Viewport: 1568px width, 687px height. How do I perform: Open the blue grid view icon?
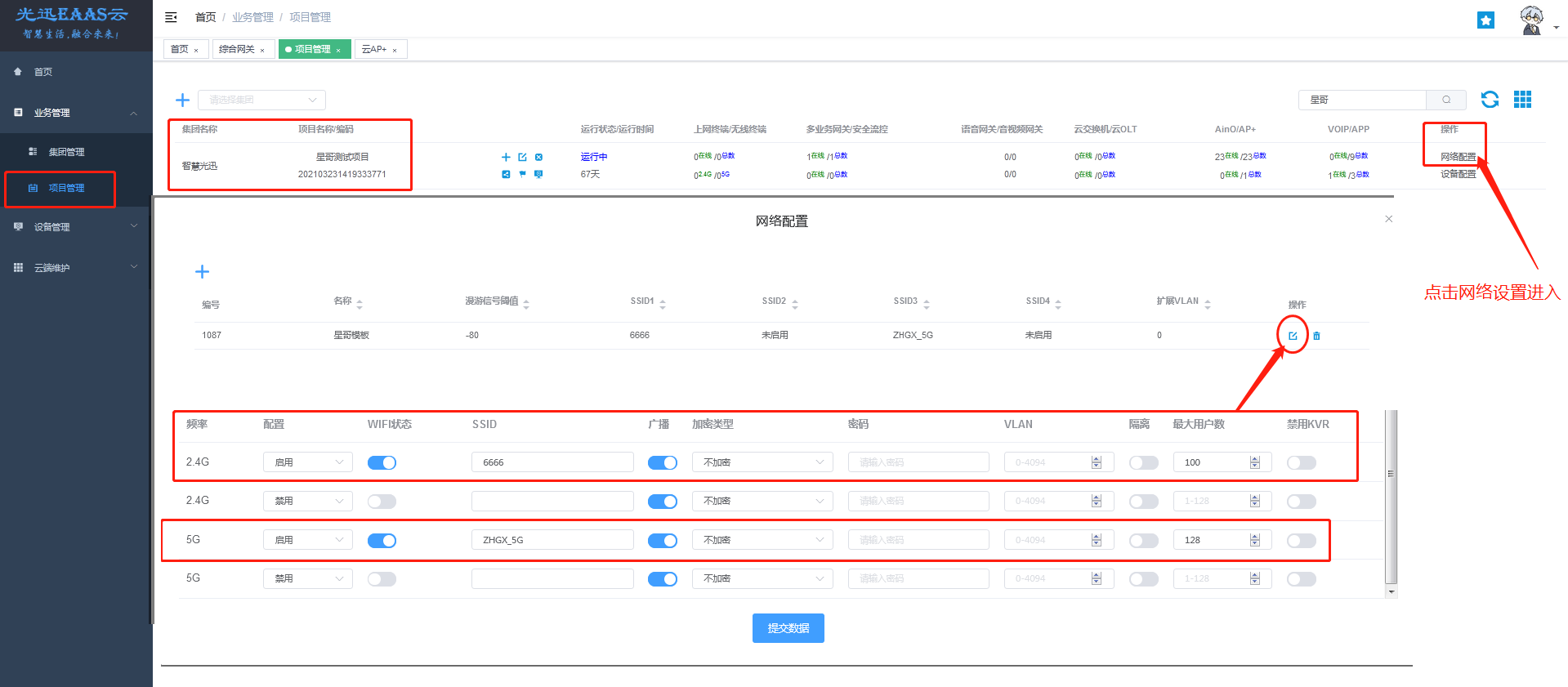point(1522,100)
